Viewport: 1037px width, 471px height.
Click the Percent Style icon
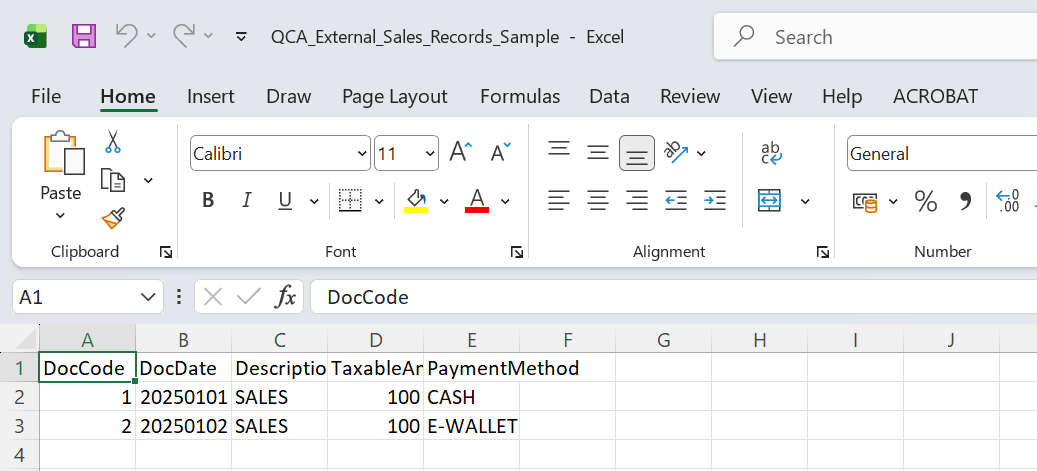[x=926, y=201]
